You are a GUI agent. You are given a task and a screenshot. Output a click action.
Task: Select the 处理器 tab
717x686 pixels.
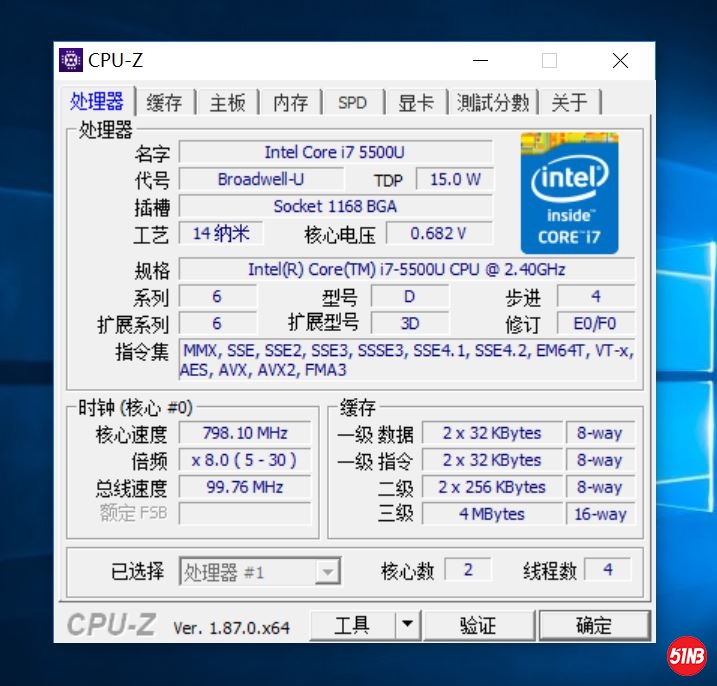point(97,101)
